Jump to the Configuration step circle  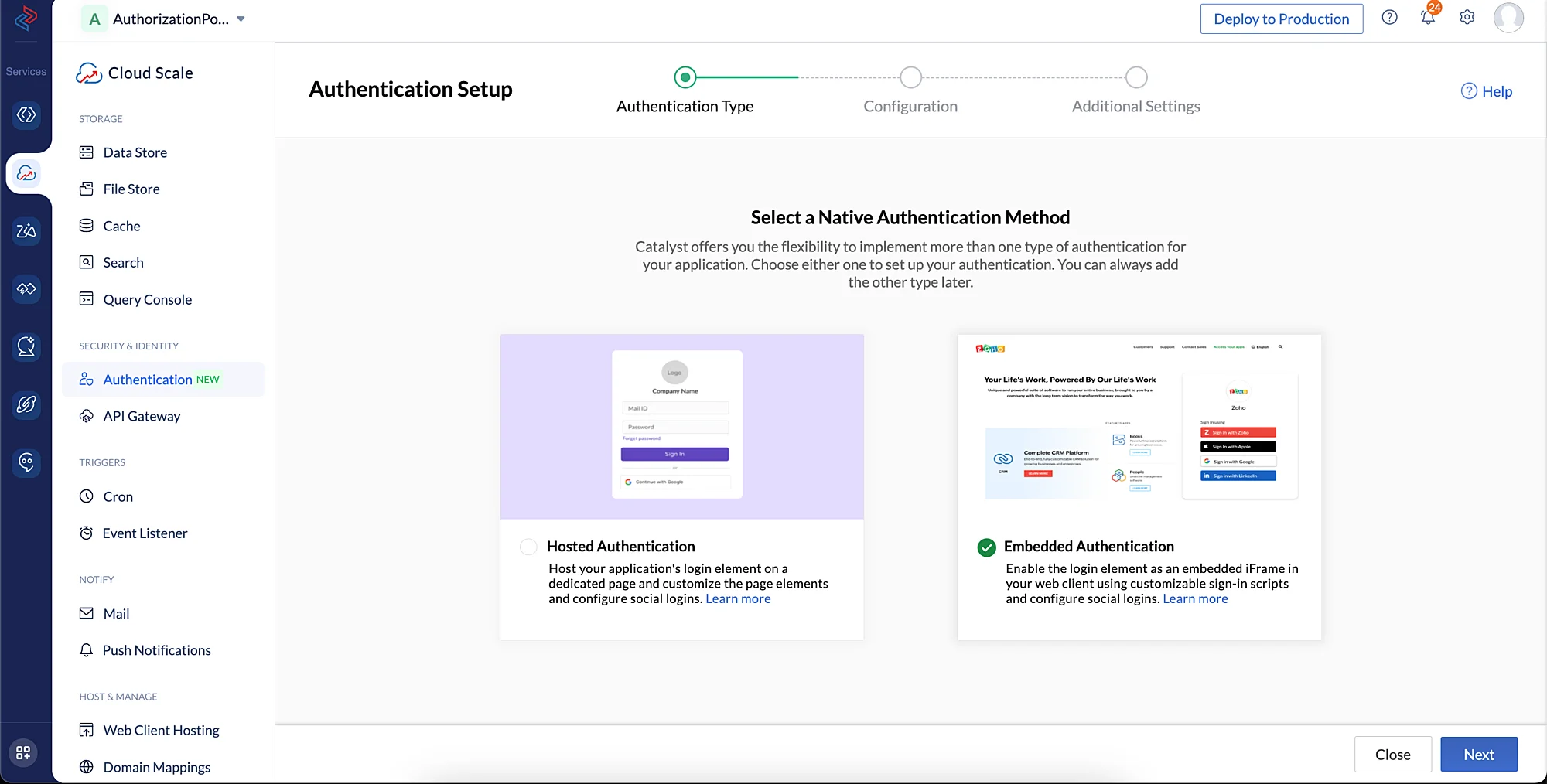[x=910, y=77]
